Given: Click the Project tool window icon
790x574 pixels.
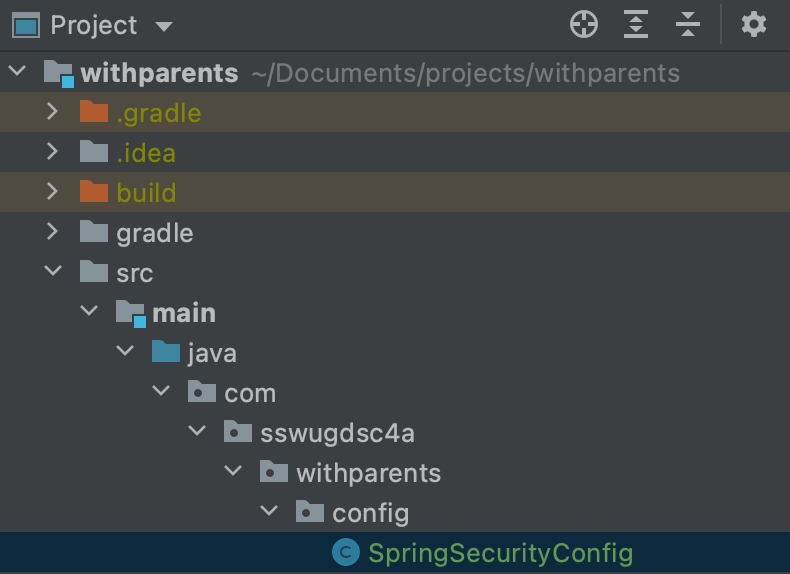Looking at the screenshot, I should [26, 26].
